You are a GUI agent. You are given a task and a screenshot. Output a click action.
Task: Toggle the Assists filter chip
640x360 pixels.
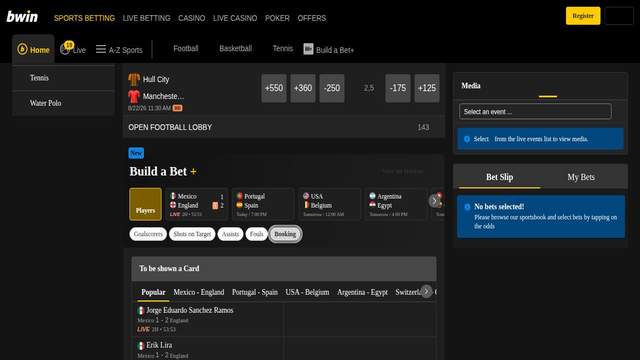[230, 234]
